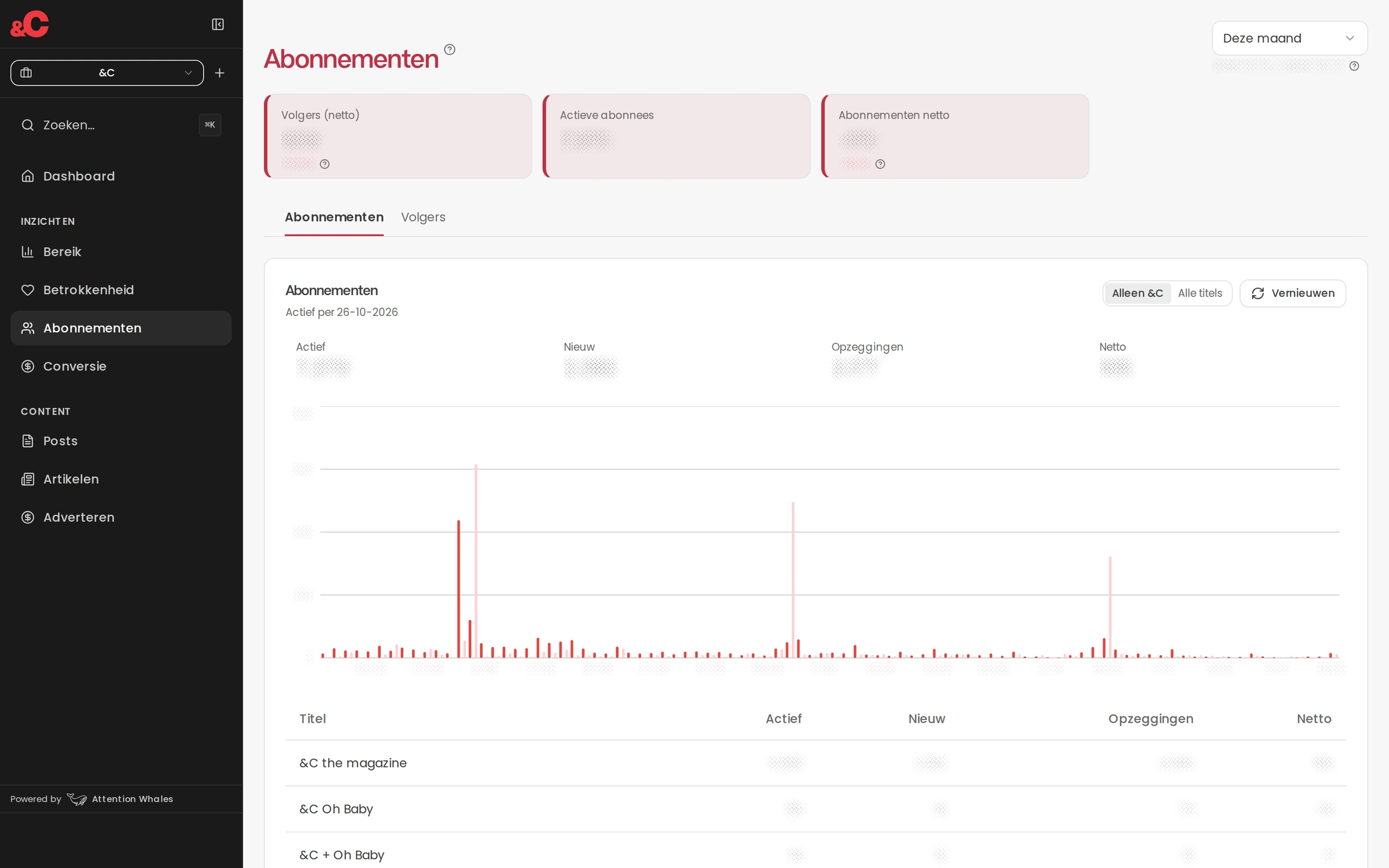The image size is (1389, 868).
Task: Click the Dashboard home icon
Action: (28, 176)
